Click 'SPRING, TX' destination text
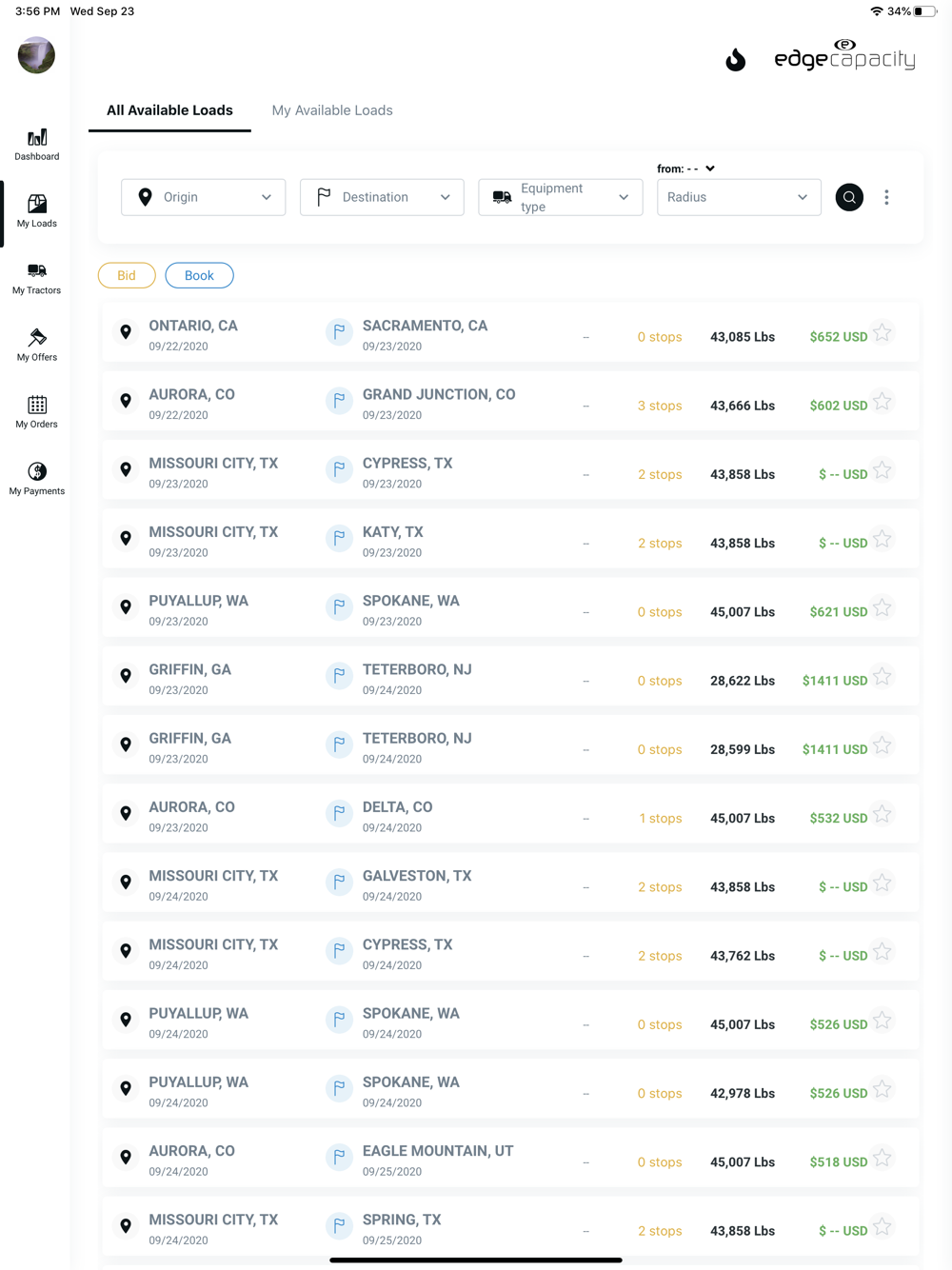 tap(402, 1220)
